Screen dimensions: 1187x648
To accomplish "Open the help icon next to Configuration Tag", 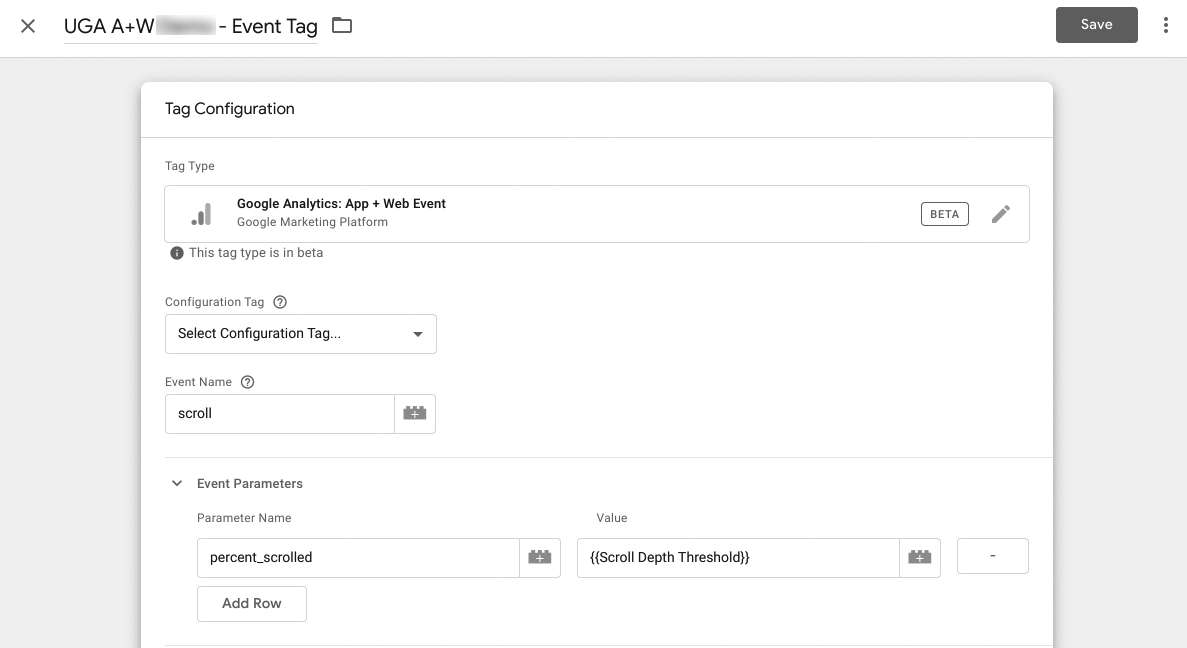I will pos(280,302).
